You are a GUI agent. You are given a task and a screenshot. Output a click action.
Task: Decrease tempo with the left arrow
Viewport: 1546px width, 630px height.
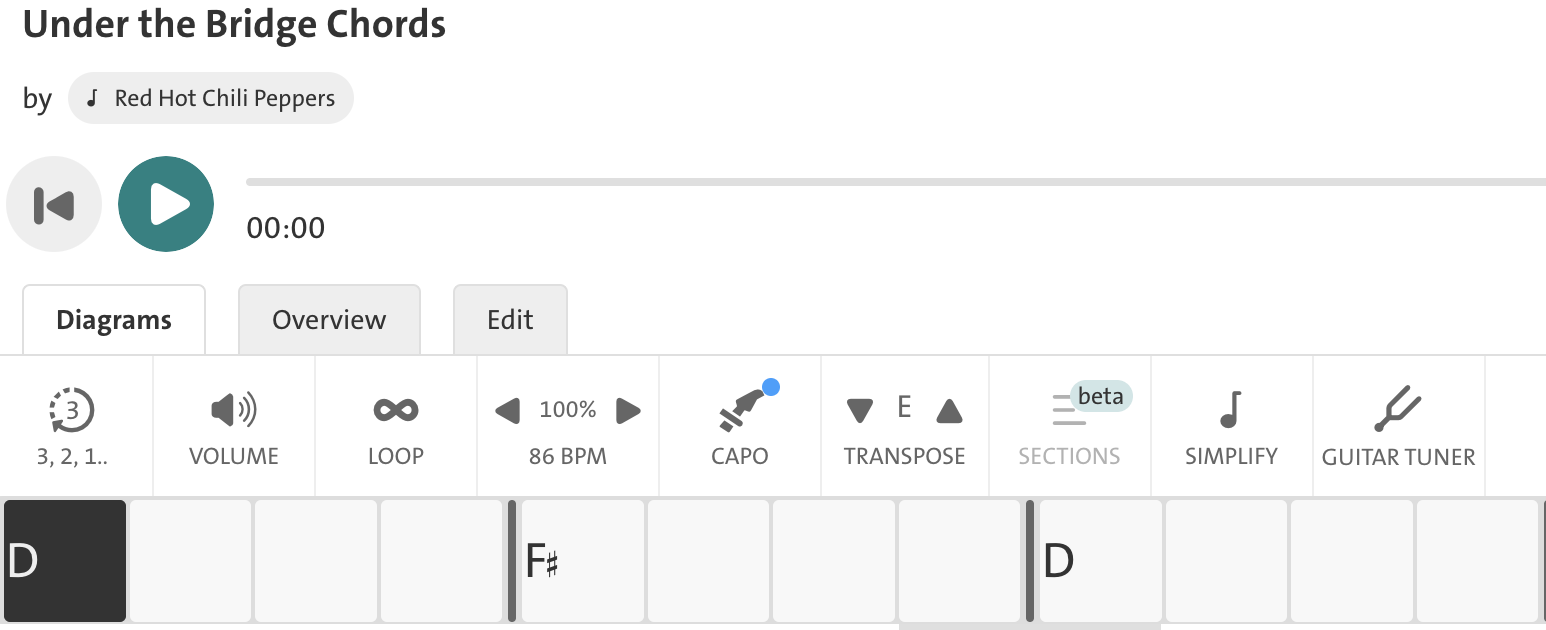[508, 410]
